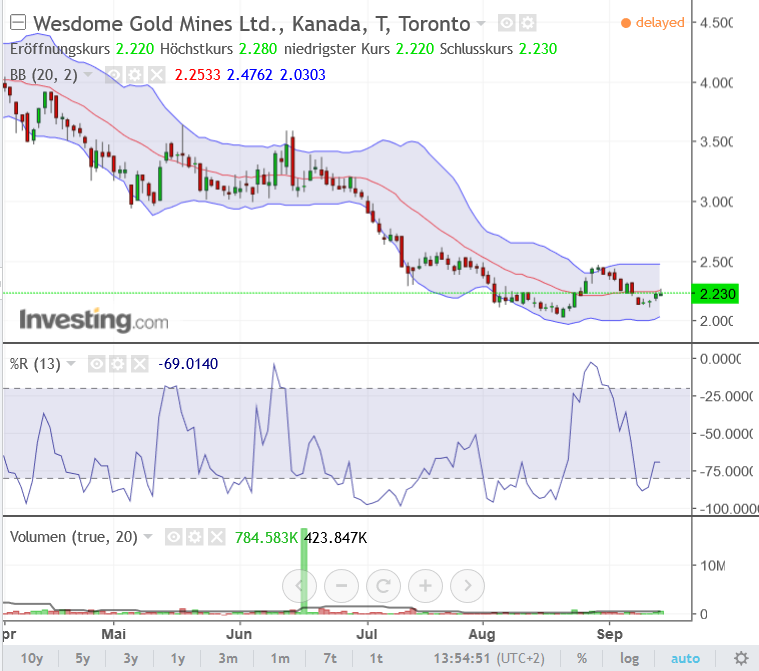Click the tall green volume spike bar
This screenshot has width=759, height=671.
pyautogui.click(x=304, y=571)
